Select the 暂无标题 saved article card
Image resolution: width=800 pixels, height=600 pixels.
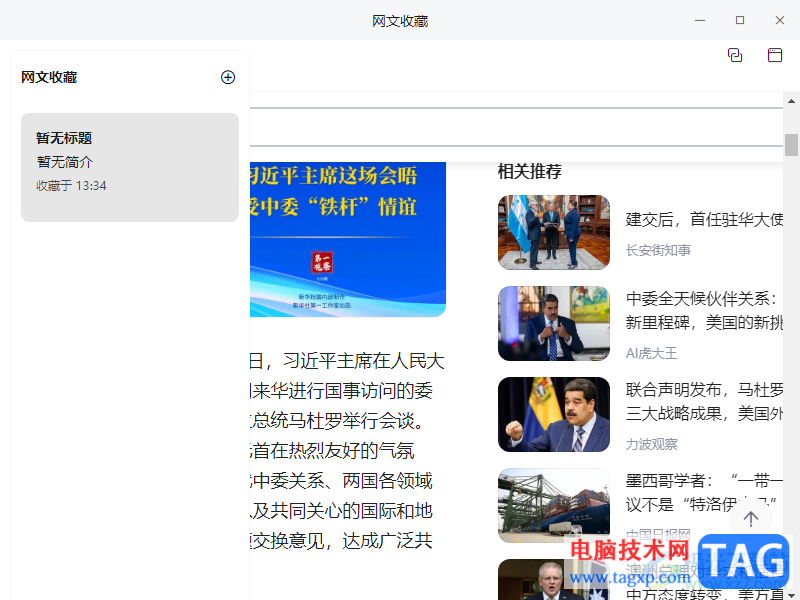point(130,167)
